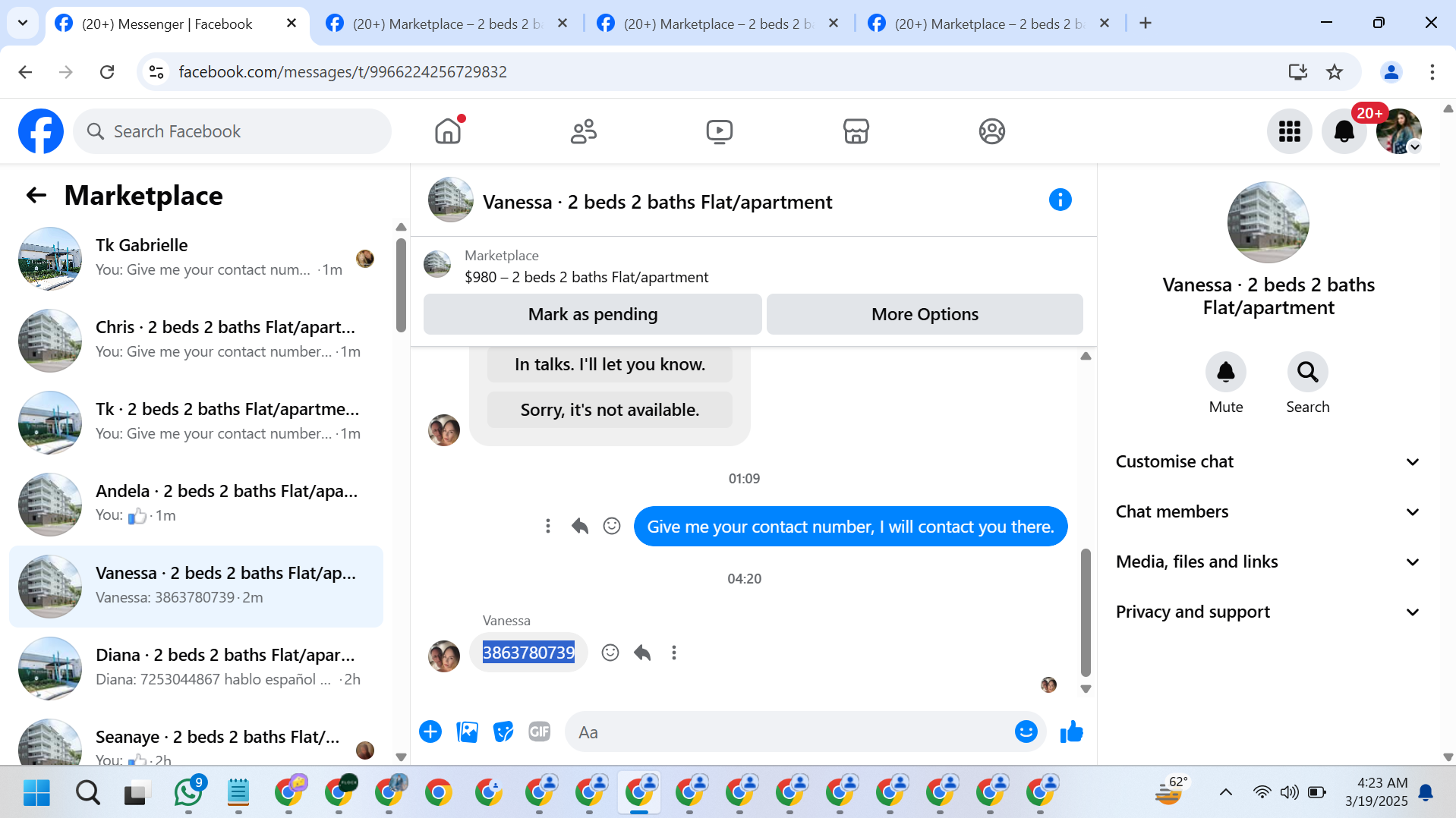Image resolution: width=1456 pixels, height=818 pixels.
Task: Open the Marketplace storefront icon
Action: (x=856, y=131)
